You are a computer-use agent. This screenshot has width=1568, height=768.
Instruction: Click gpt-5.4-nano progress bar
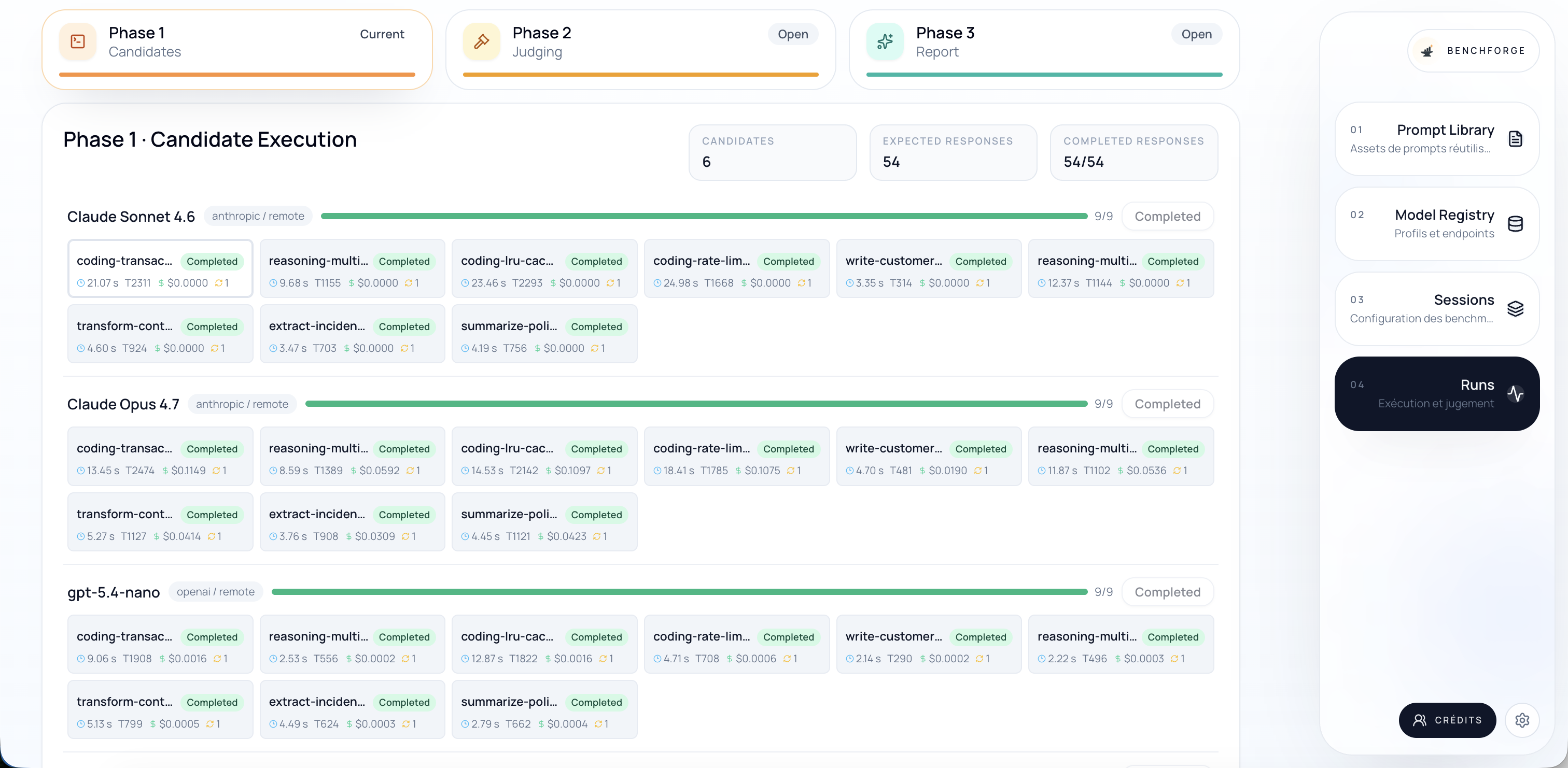(679, 592)
